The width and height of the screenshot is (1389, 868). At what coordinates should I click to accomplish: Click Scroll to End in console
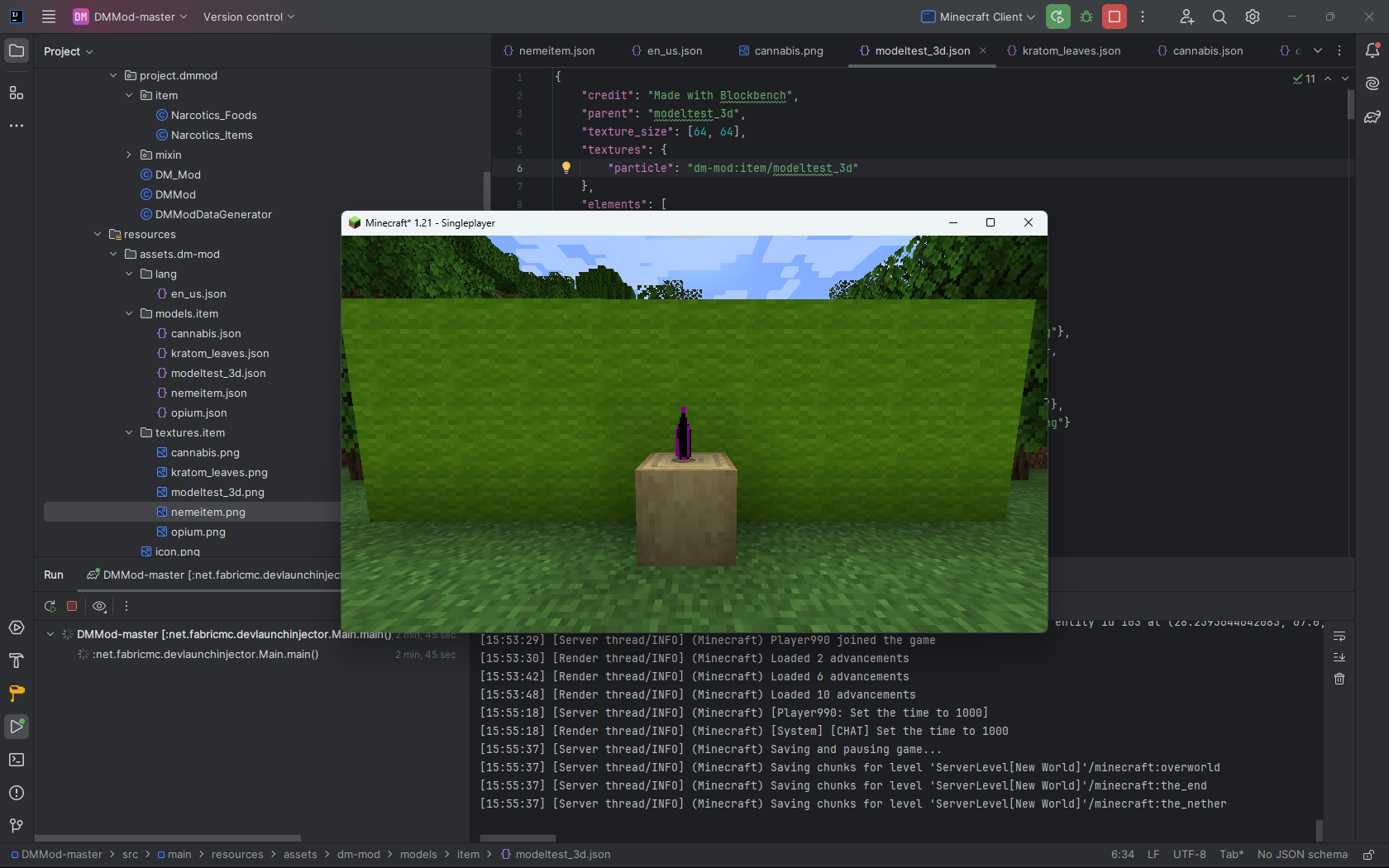tap(1339, 657)
